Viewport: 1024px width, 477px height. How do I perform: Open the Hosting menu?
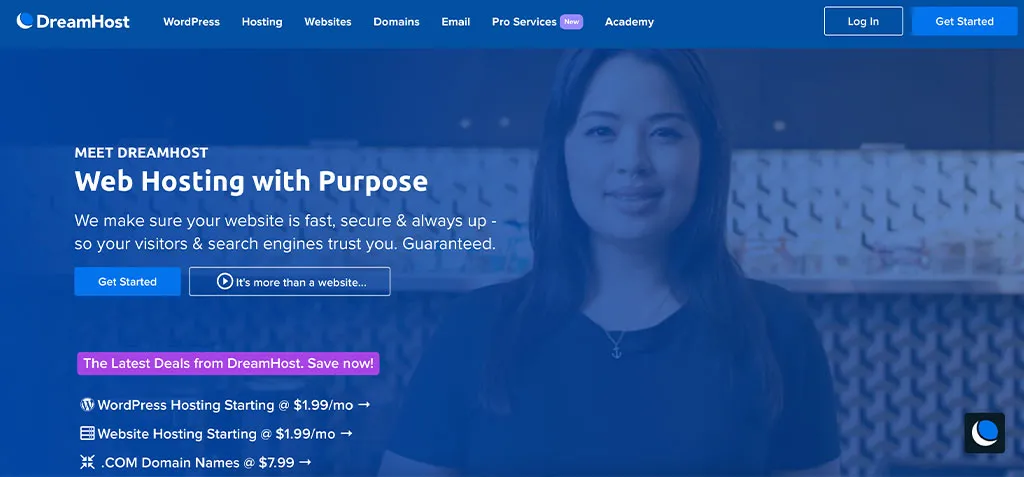(x=262, y=22)
